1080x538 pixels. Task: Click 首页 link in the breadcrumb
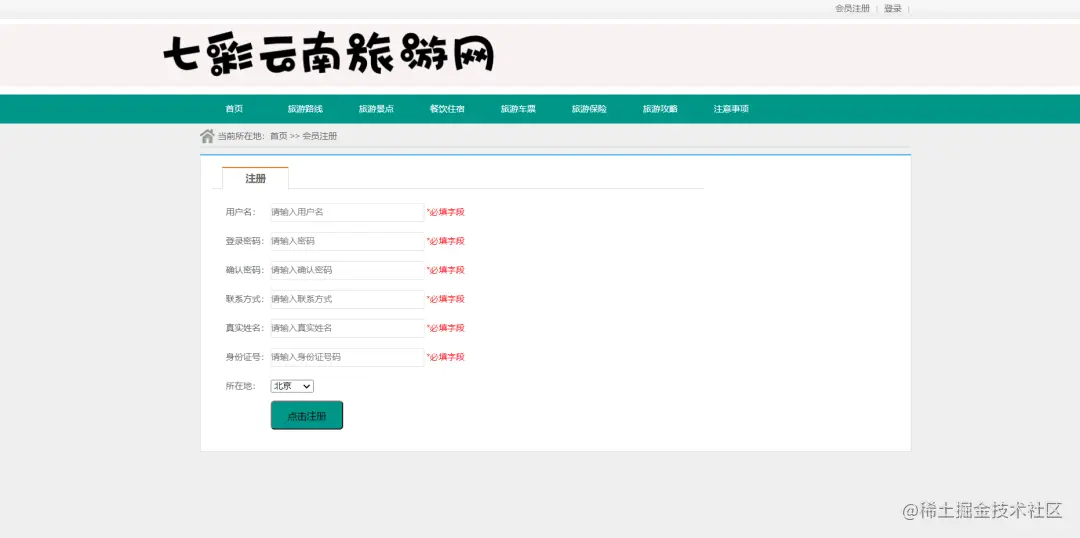click(x=278, y=136)
